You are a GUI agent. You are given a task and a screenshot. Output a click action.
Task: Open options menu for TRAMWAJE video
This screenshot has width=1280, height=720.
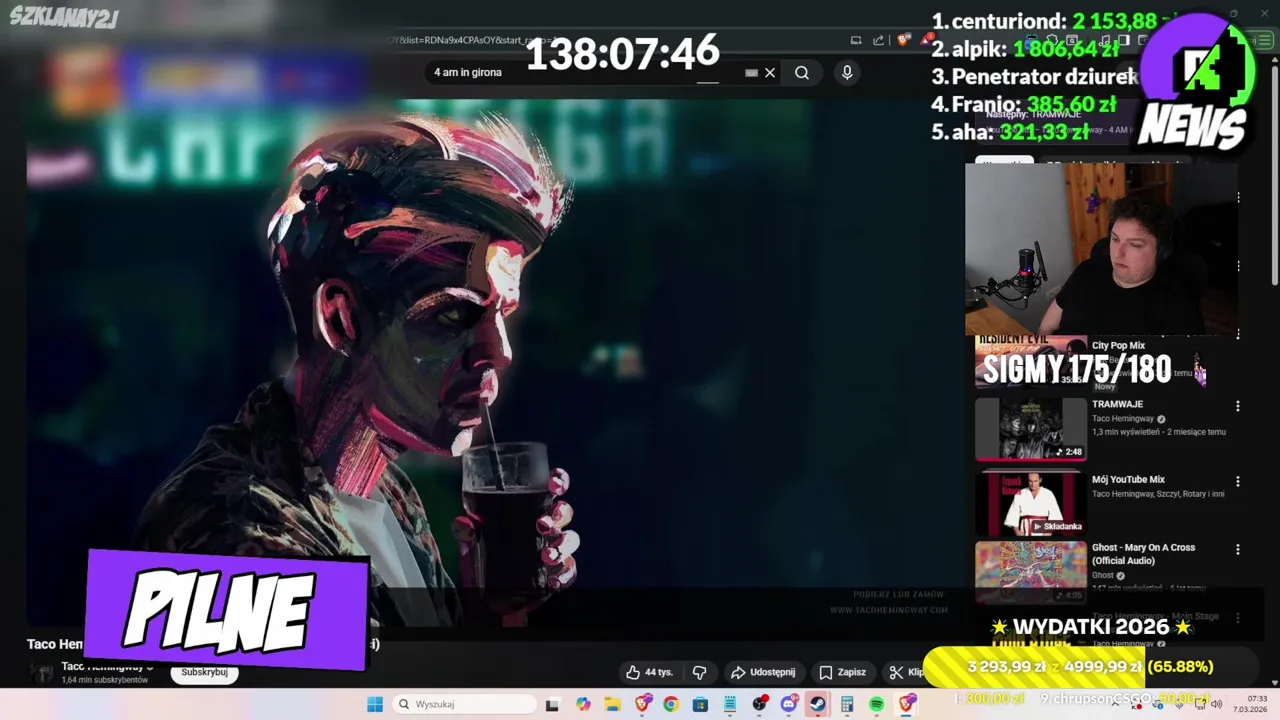[1237, 406]
